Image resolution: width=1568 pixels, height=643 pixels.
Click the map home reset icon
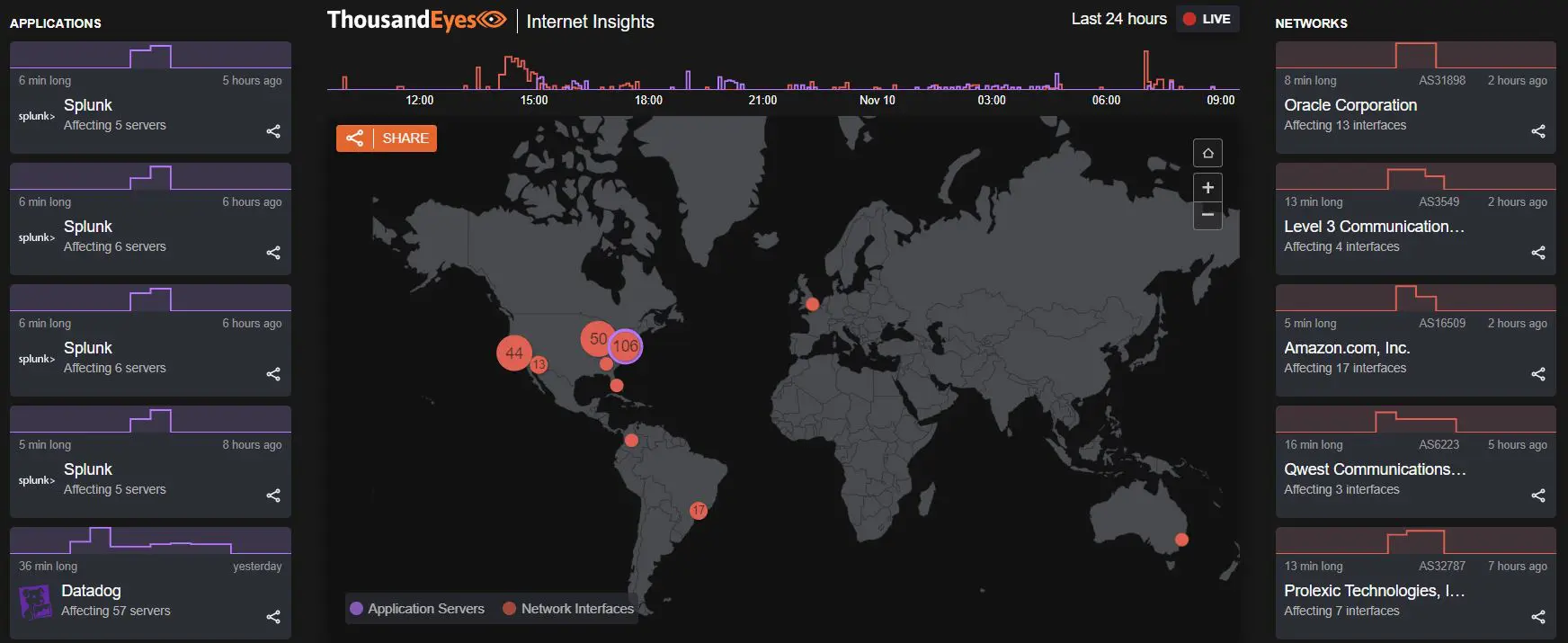coord(1207,153)
